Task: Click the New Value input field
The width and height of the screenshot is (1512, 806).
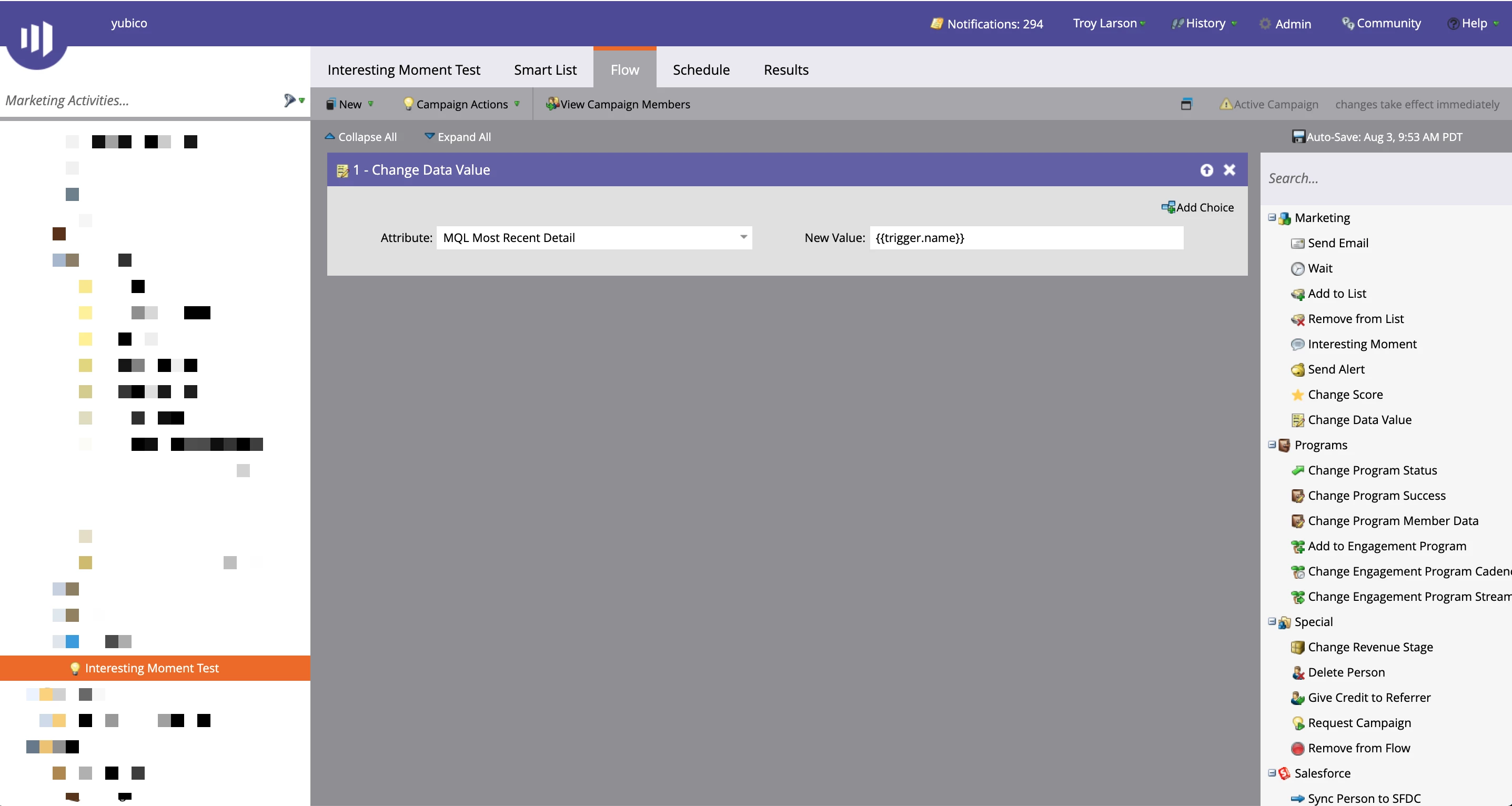Action: pyautogui.click(x=1026, y=237)
